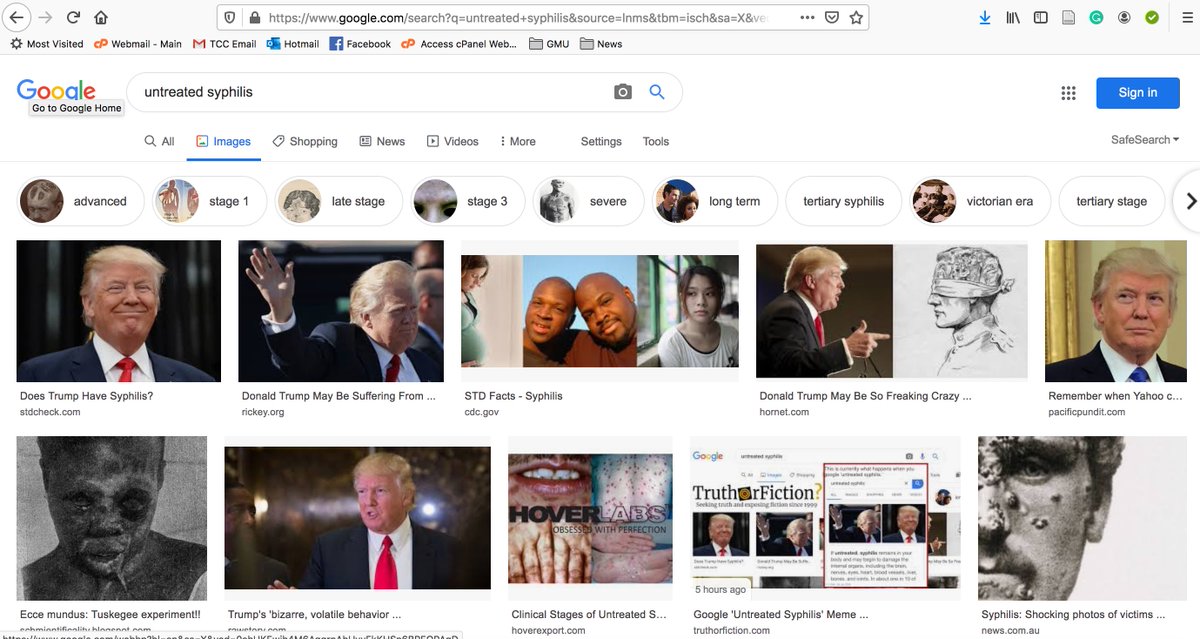Image resolution: width=1200 pixels, height=639 pixels.
Task: Switch to the All results tab
Action: tap(159, 141)
